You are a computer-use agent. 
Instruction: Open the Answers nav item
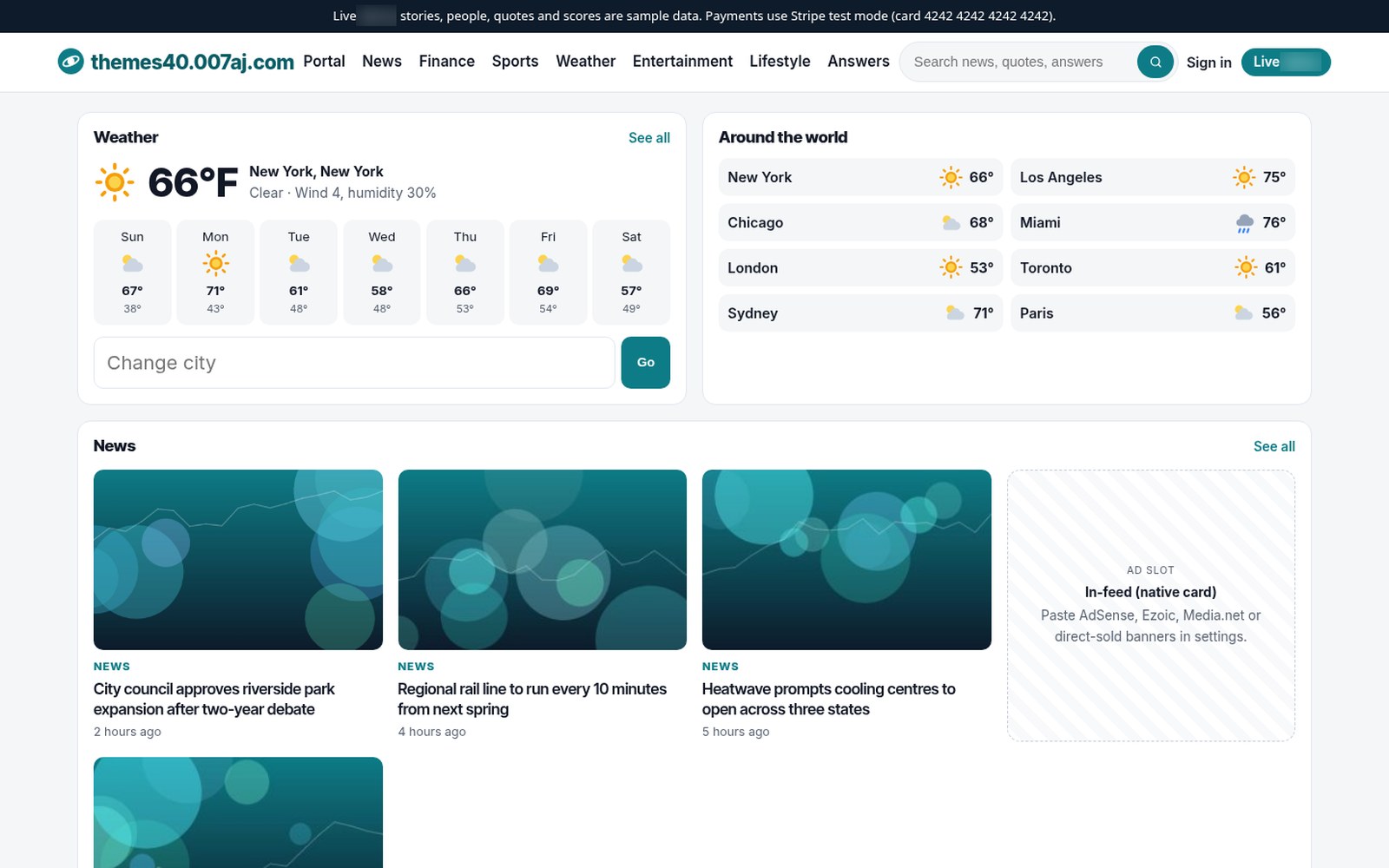pyautogui.click(x=859, y=62)
